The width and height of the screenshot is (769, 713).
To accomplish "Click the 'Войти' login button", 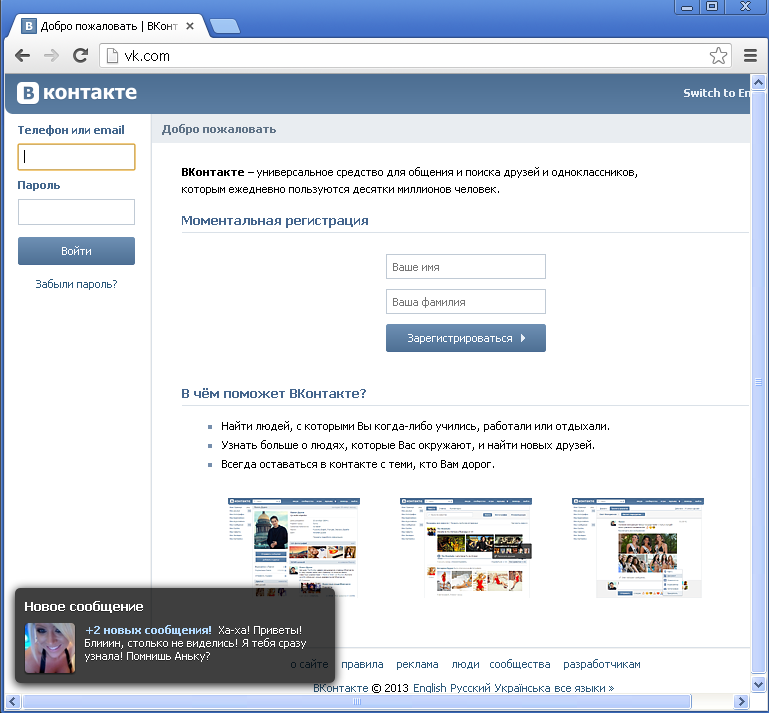I will pos(77,251).
